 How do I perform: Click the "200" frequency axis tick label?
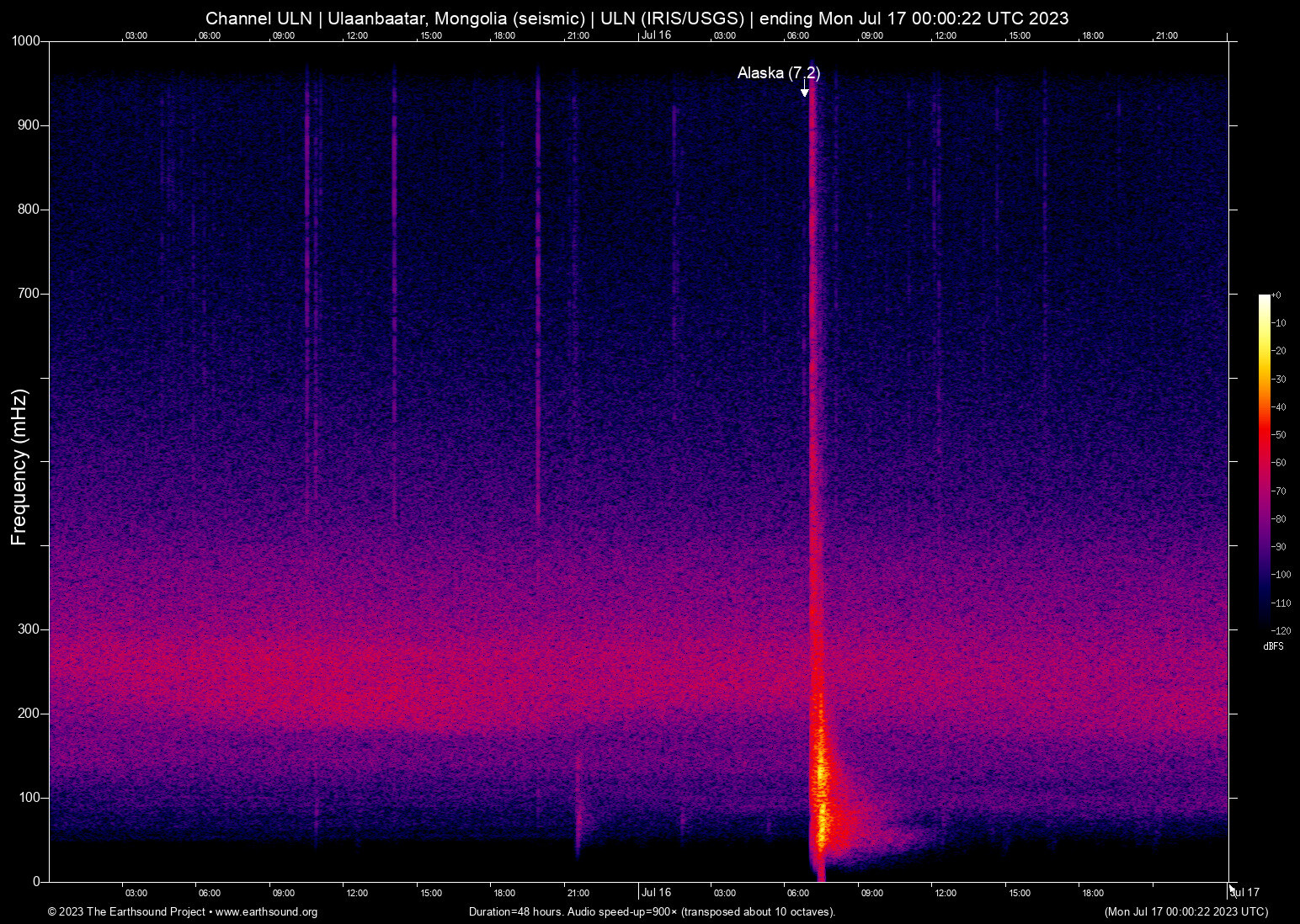[x=29, y=714]
